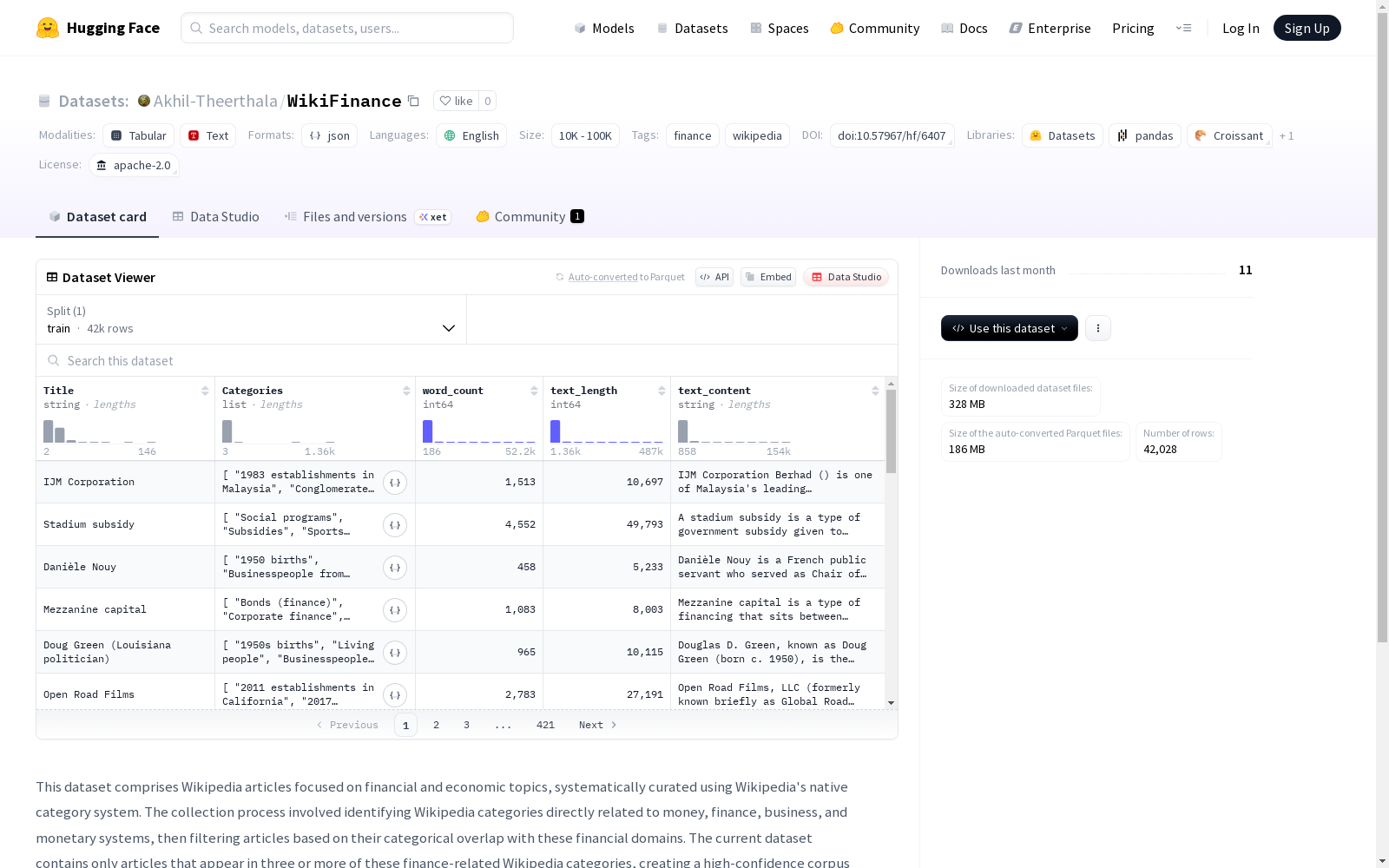1389x868 pixels.
Task: Click the Hugging Face logo icon
Action: [x=48, y=28]
